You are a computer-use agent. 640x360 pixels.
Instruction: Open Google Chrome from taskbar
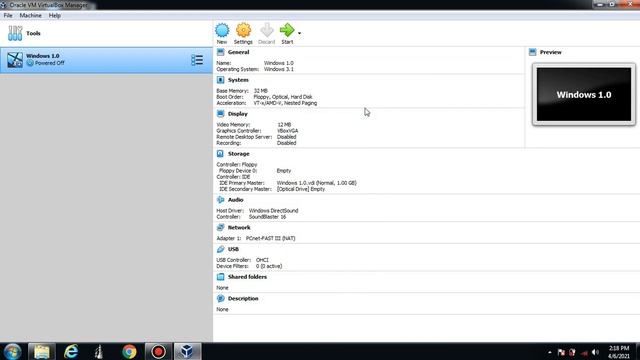tap(129, 351)
